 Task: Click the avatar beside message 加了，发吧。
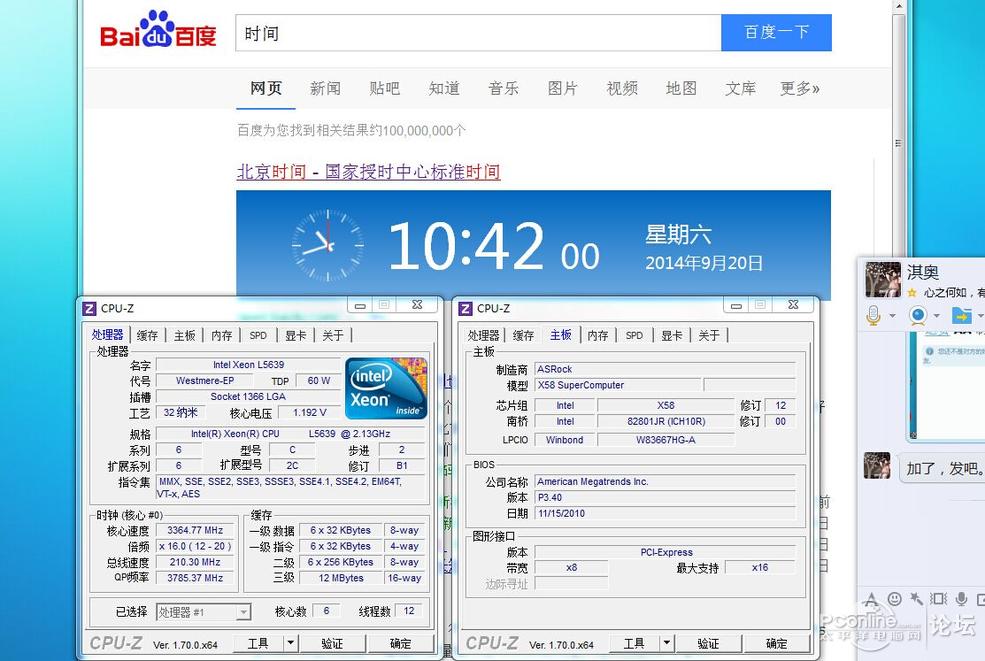click(877, 466)
